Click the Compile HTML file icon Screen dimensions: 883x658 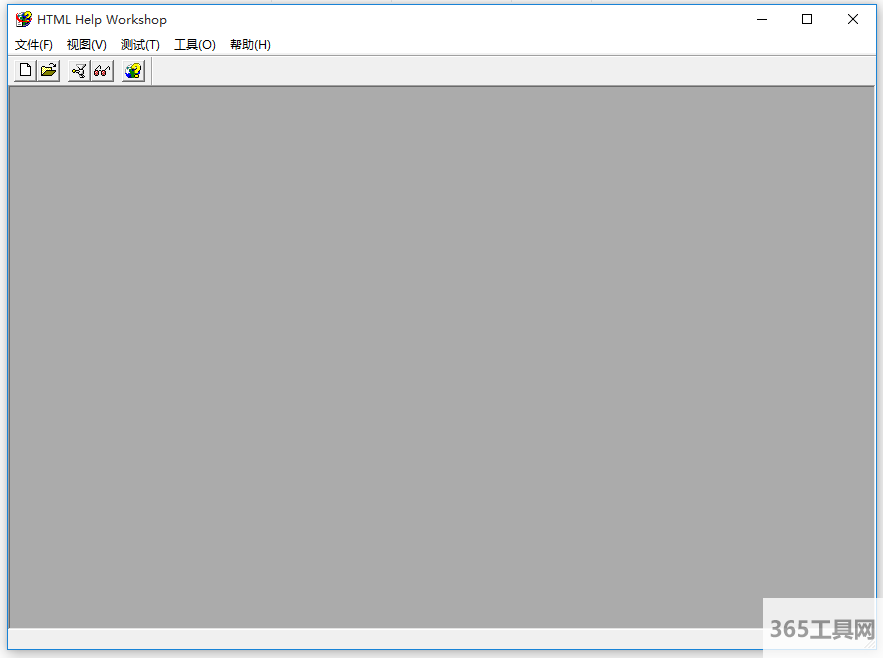[79, 71]
